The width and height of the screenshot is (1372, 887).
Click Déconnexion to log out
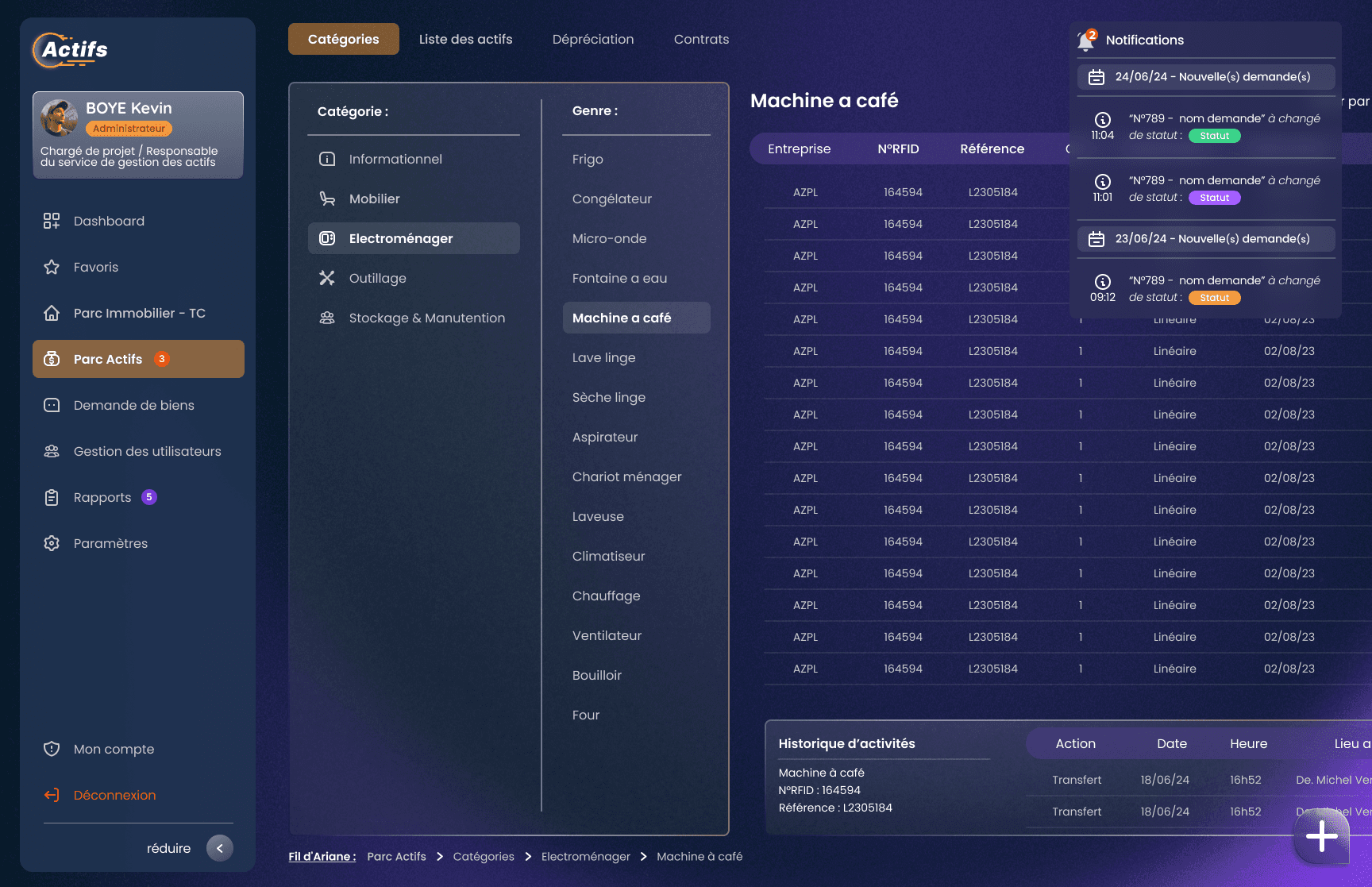[114, 795]
